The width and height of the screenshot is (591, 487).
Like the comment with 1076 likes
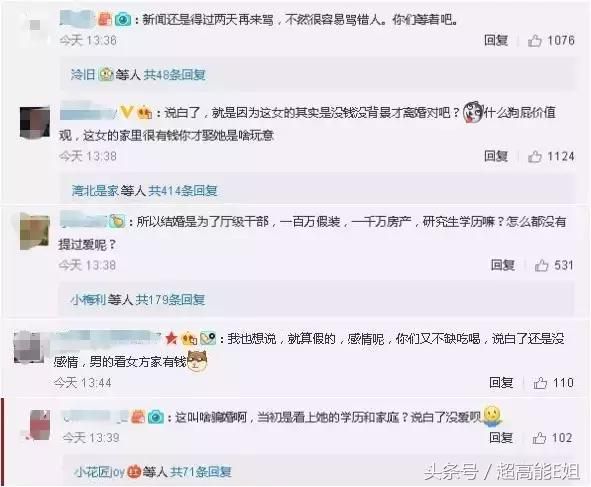(535, 40)
